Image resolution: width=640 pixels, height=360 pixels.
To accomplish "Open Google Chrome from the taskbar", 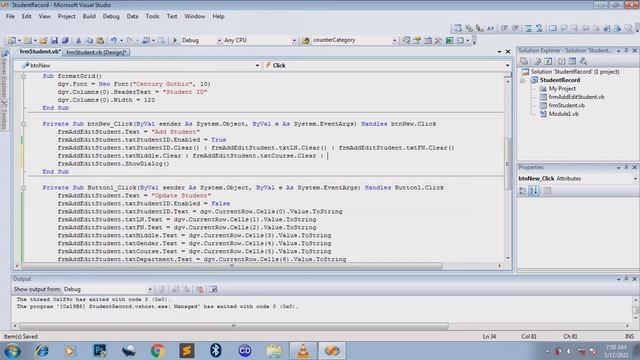I will tap(158, 351).
